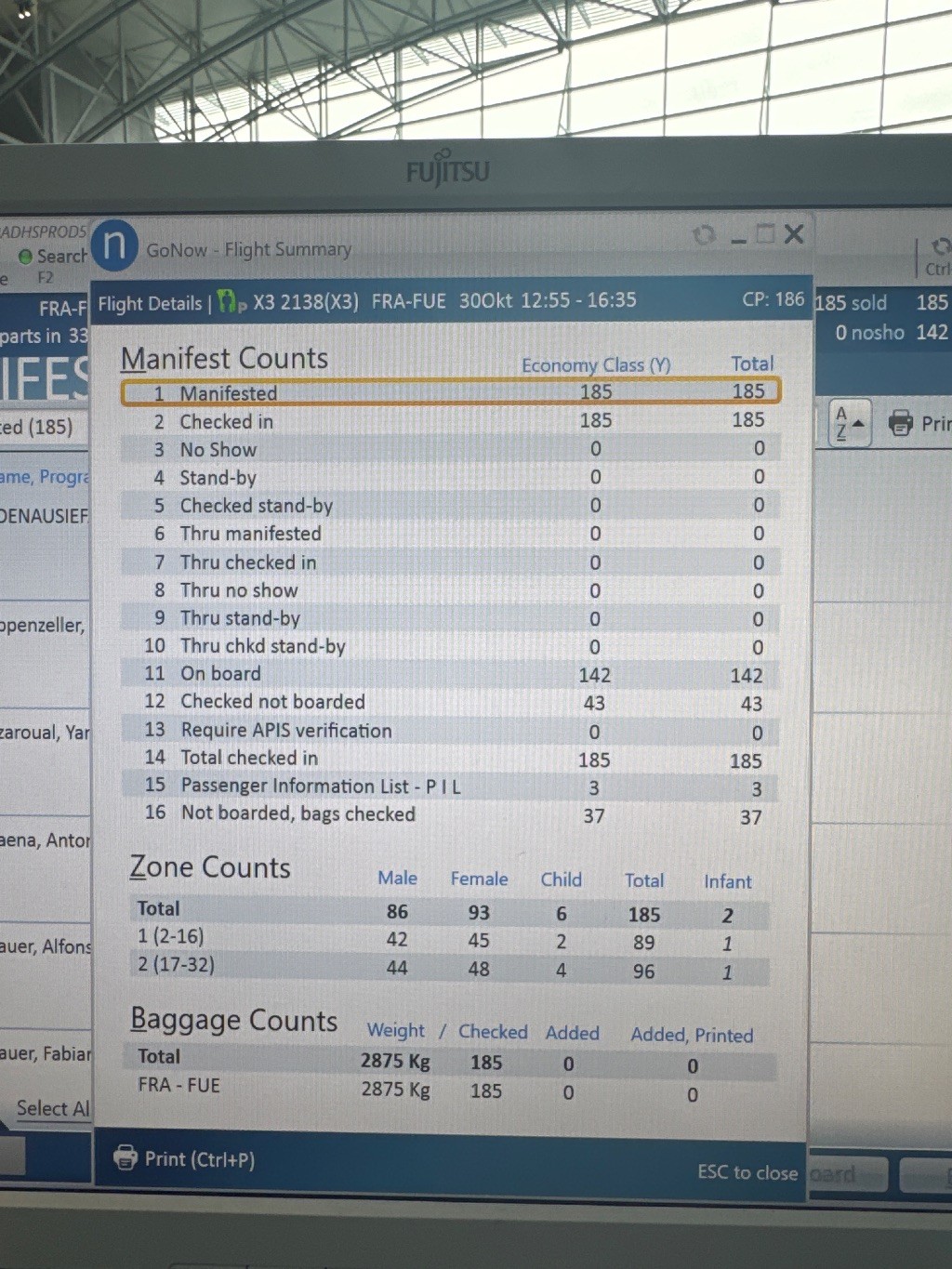Select zone 2 (17-32) row
The image size is (952, 1269).
[x=450, y=967]
